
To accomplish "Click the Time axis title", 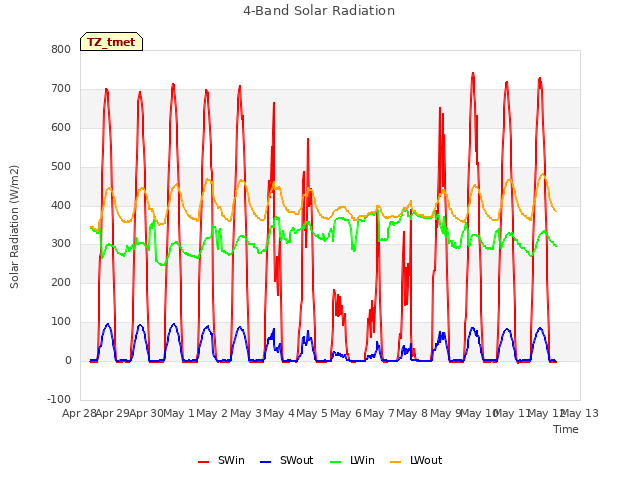I will (566, 429).
